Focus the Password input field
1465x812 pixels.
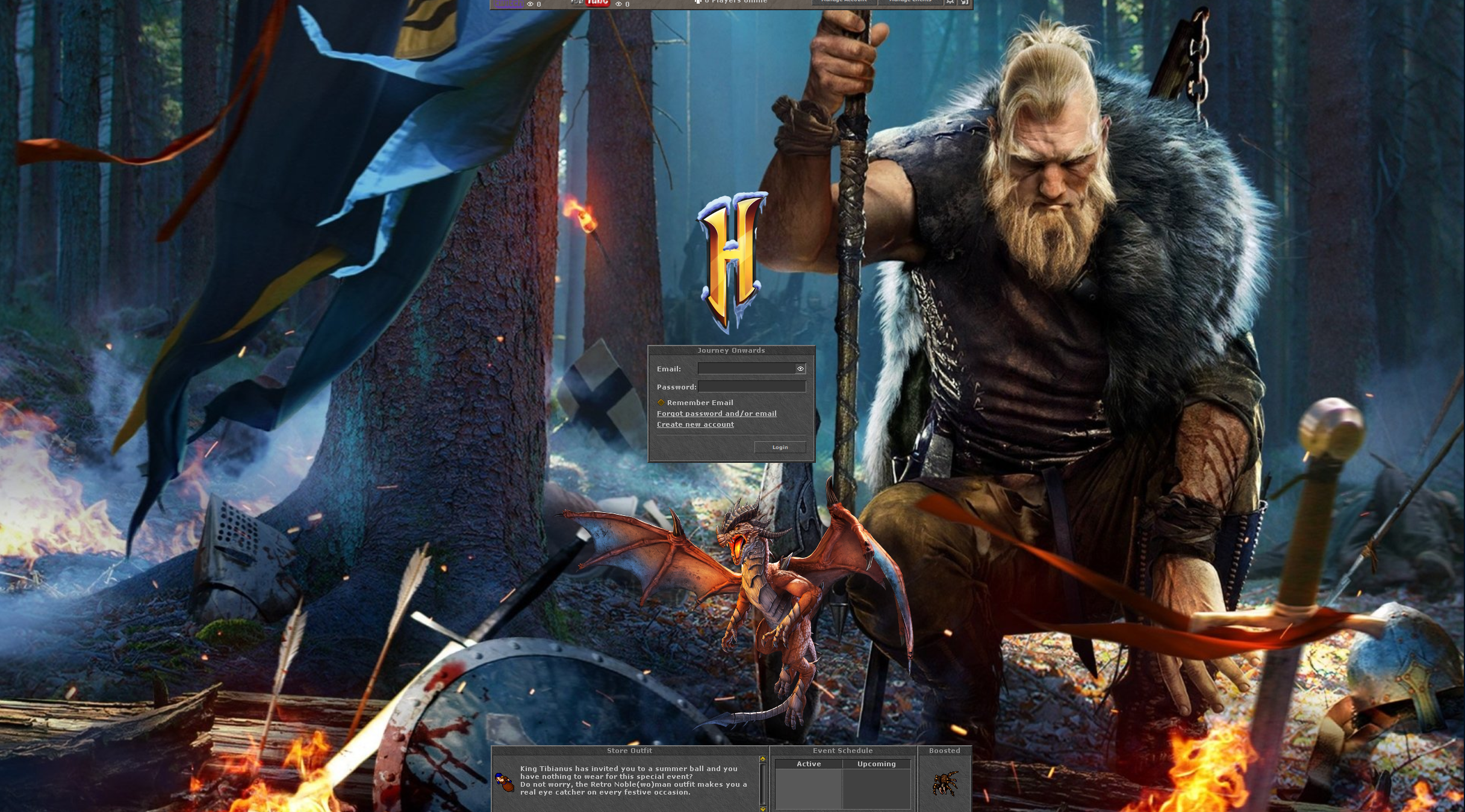[751, 386]
